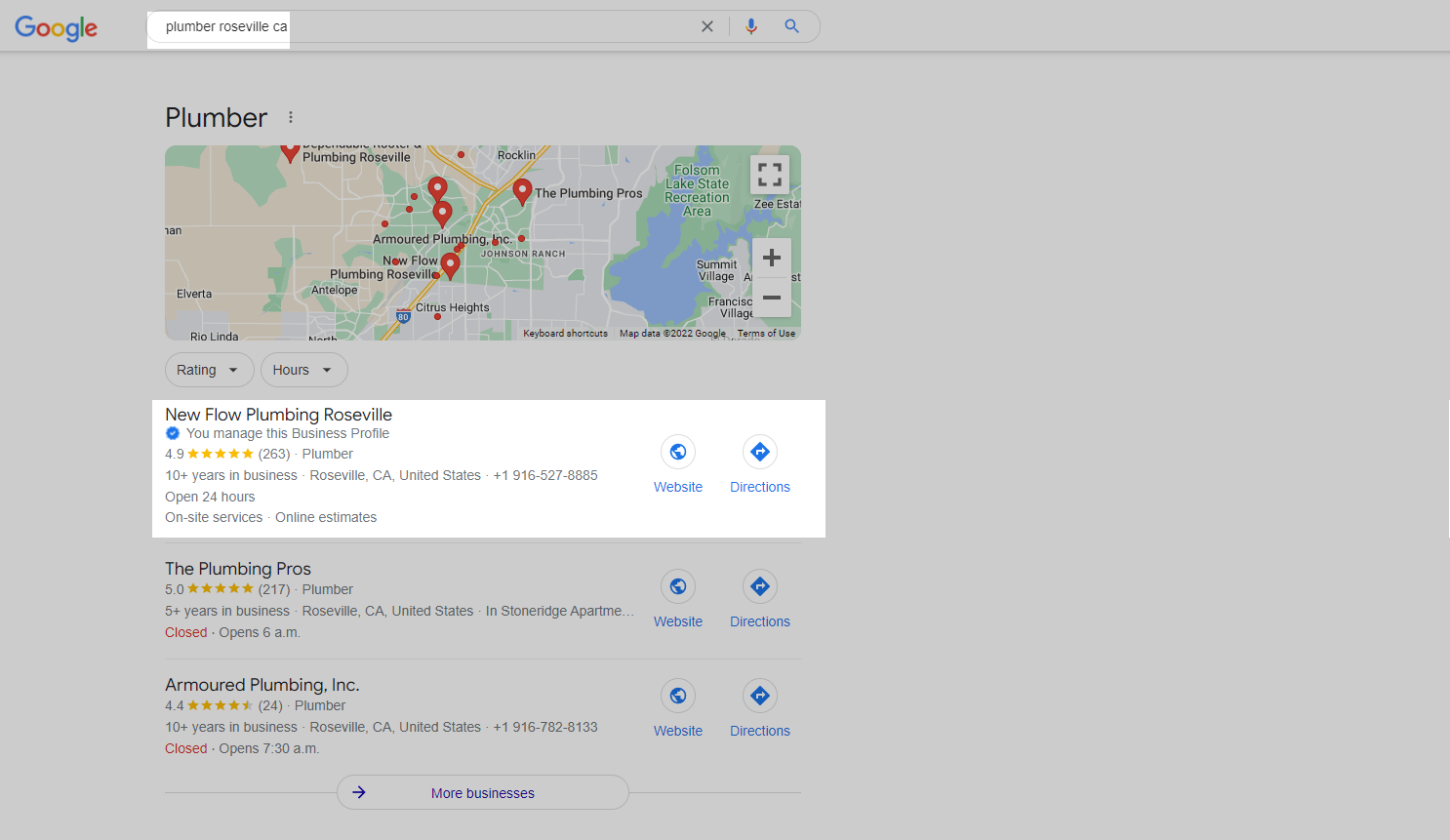
Task: Open the website icon for Armoured Plumbing, Inc.
Action: pos(678,696)
